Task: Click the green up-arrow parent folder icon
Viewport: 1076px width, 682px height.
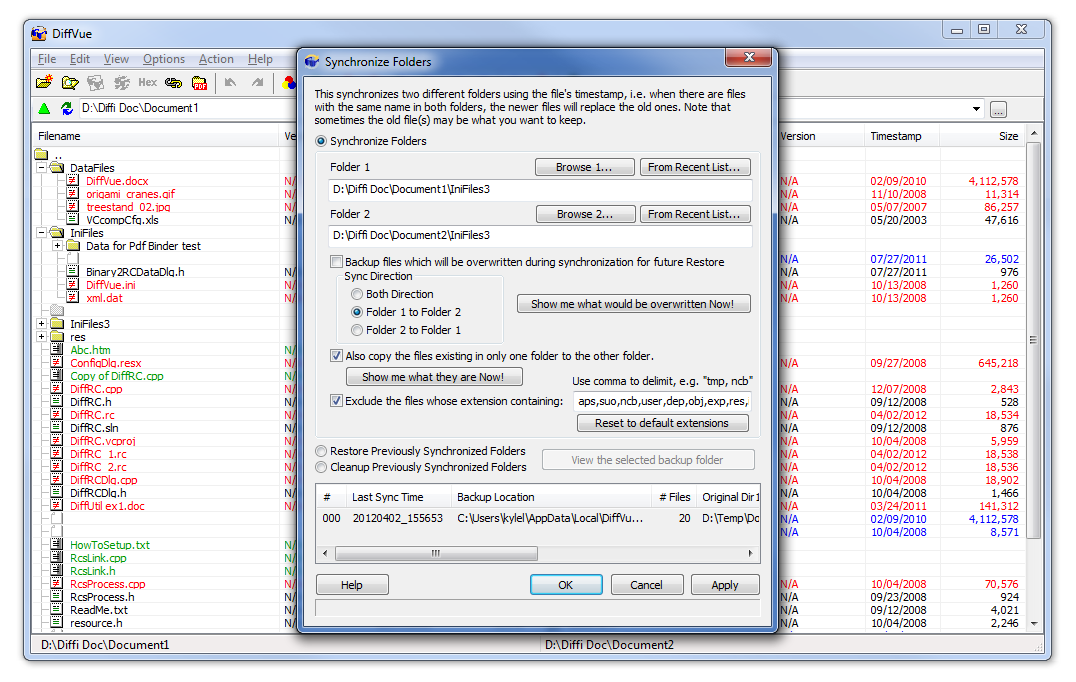Action: (44, 108)
